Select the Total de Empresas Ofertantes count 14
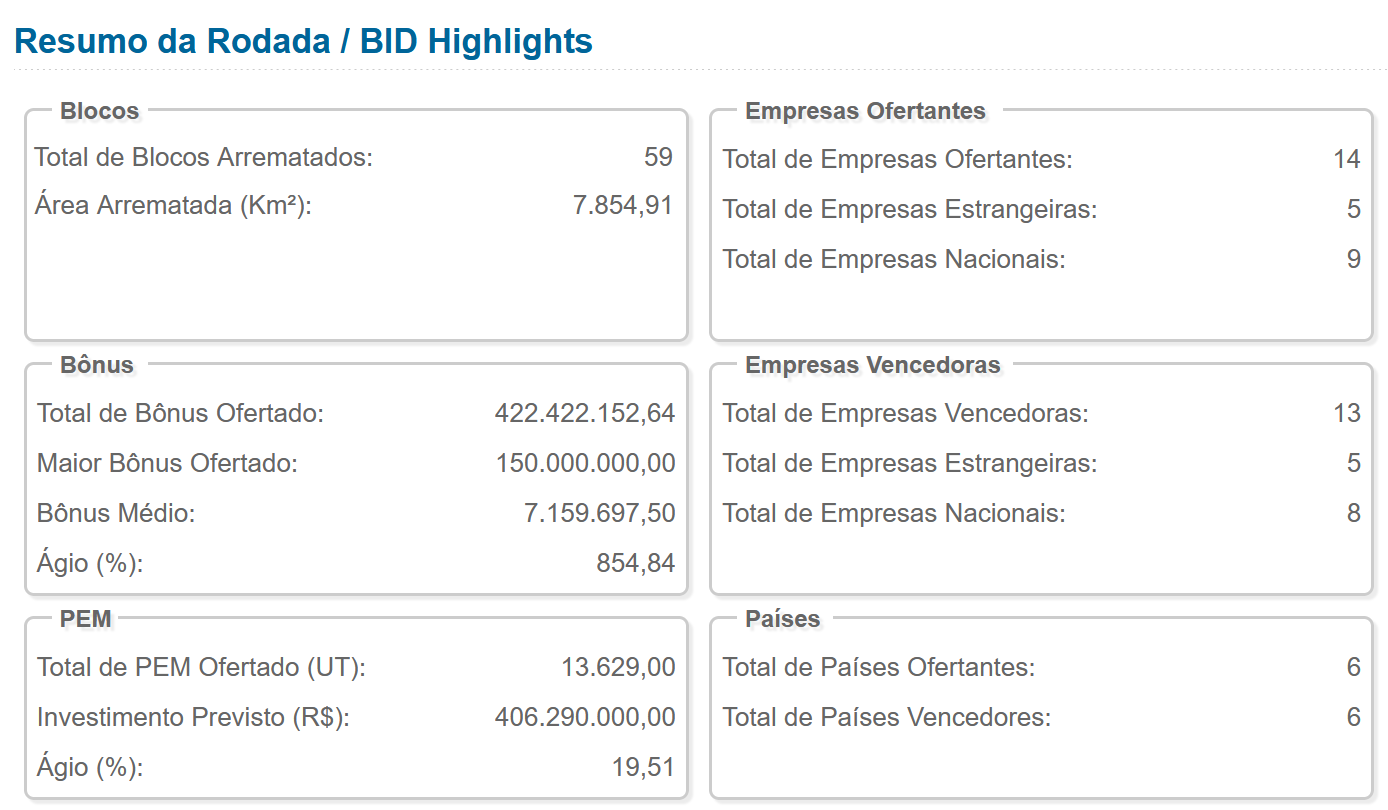This screenshot has height=810, width=1388. (x=1346, y=159)
